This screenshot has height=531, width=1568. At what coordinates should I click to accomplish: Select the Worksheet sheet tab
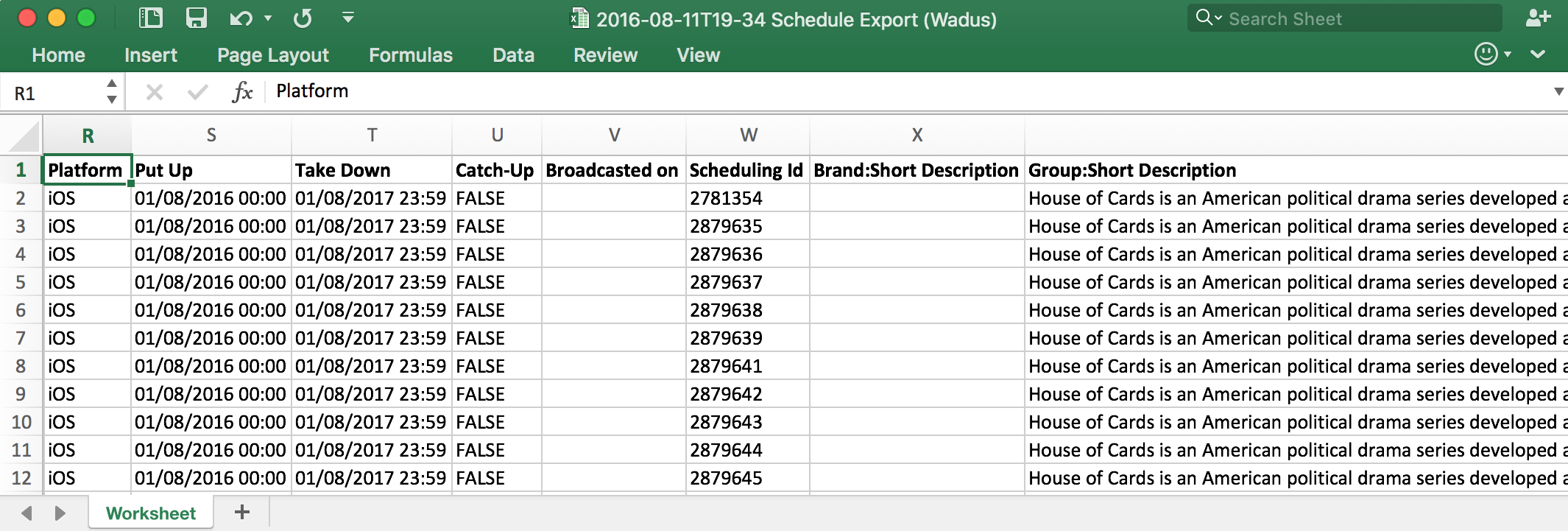click(151, 513)
